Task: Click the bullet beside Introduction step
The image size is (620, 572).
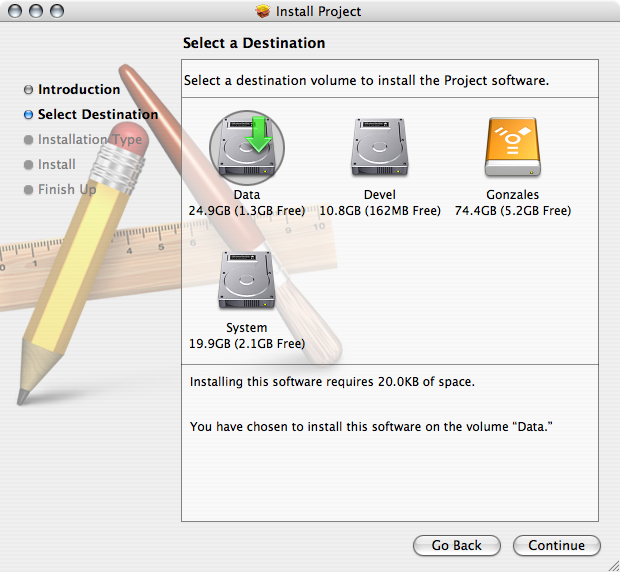Action: (x=28, y=90)
